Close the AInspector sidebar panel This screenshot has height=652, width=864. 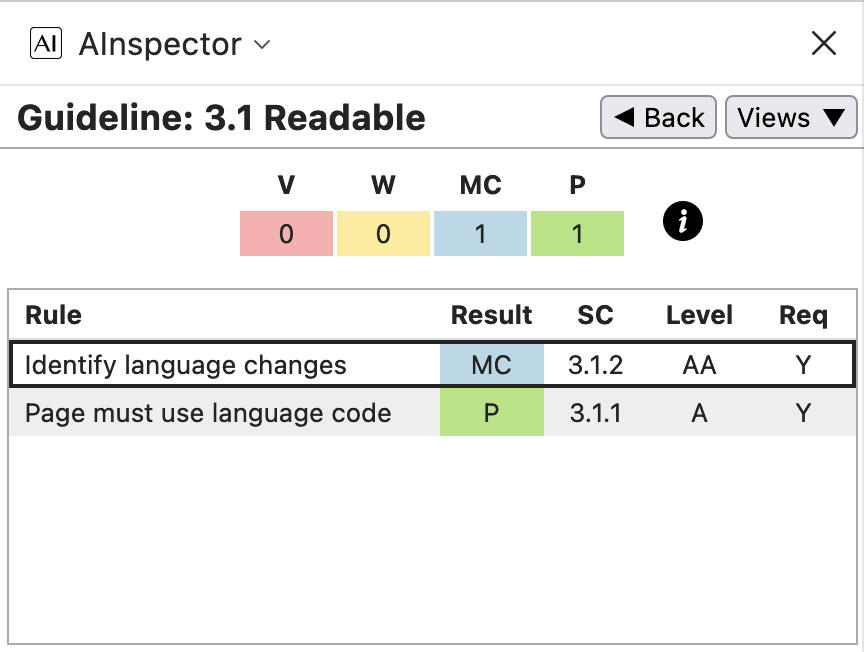823,43
